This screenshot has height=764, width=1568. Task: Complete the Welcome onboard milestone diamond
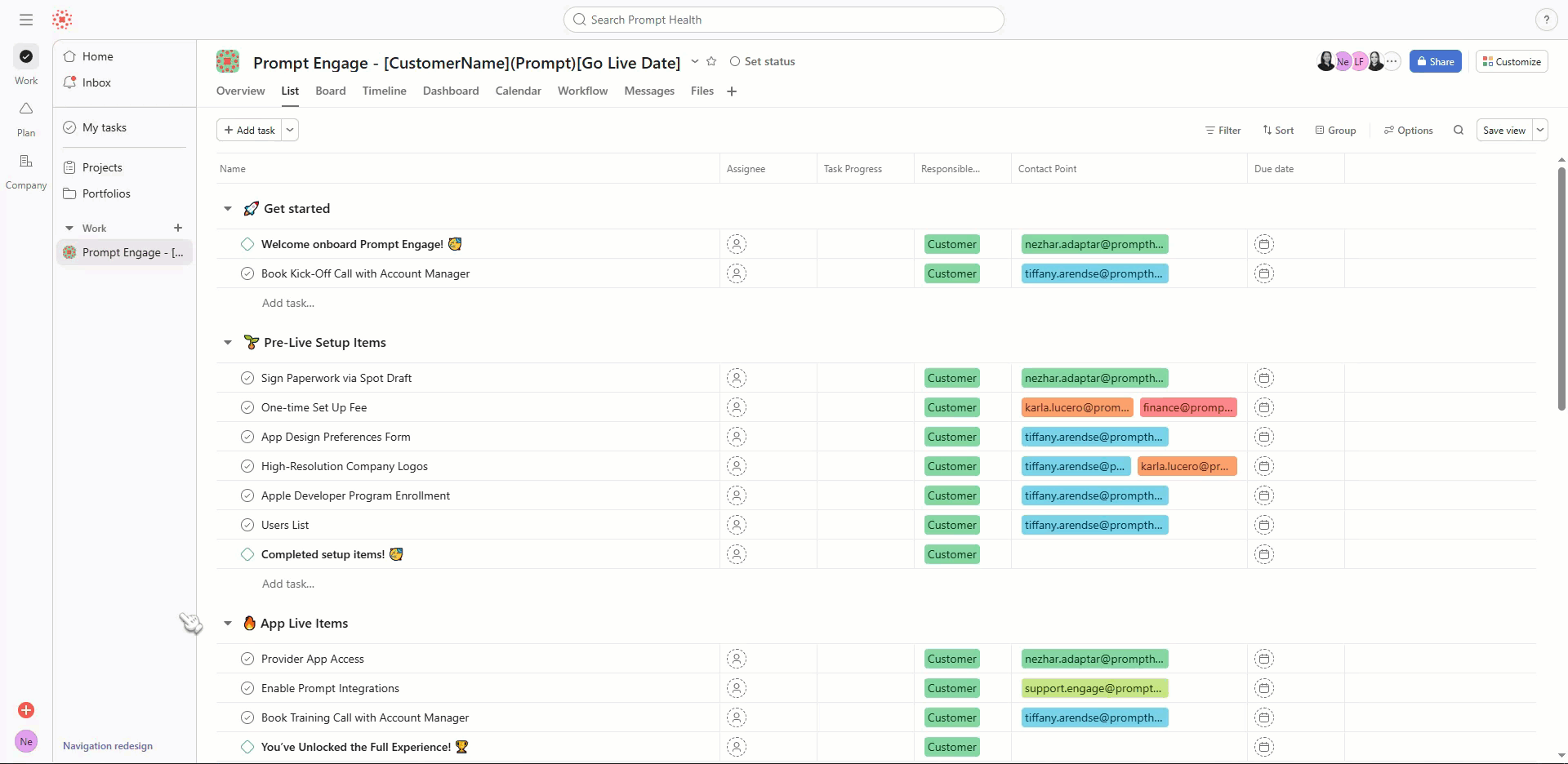click(247, 244)
